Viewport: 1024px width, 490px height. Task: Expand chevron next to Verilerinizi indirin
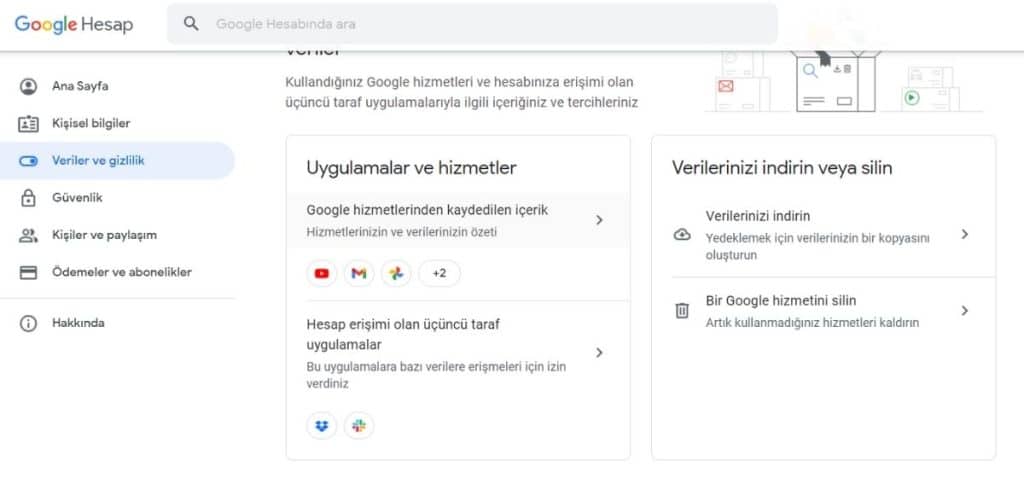pos(965,235)
